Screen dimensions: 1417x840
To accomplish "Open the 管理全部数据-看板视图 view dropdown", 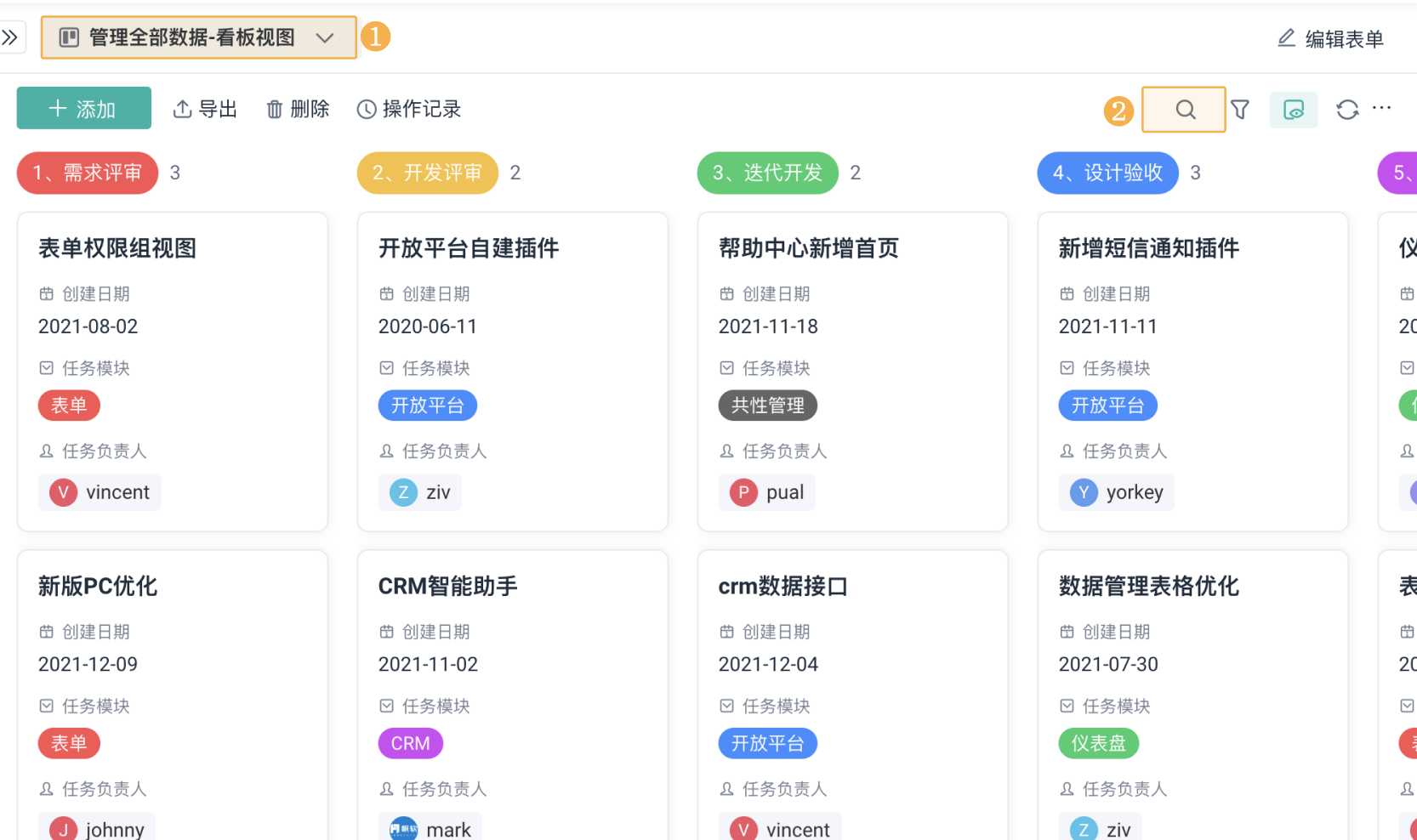I will coord(199,37).
